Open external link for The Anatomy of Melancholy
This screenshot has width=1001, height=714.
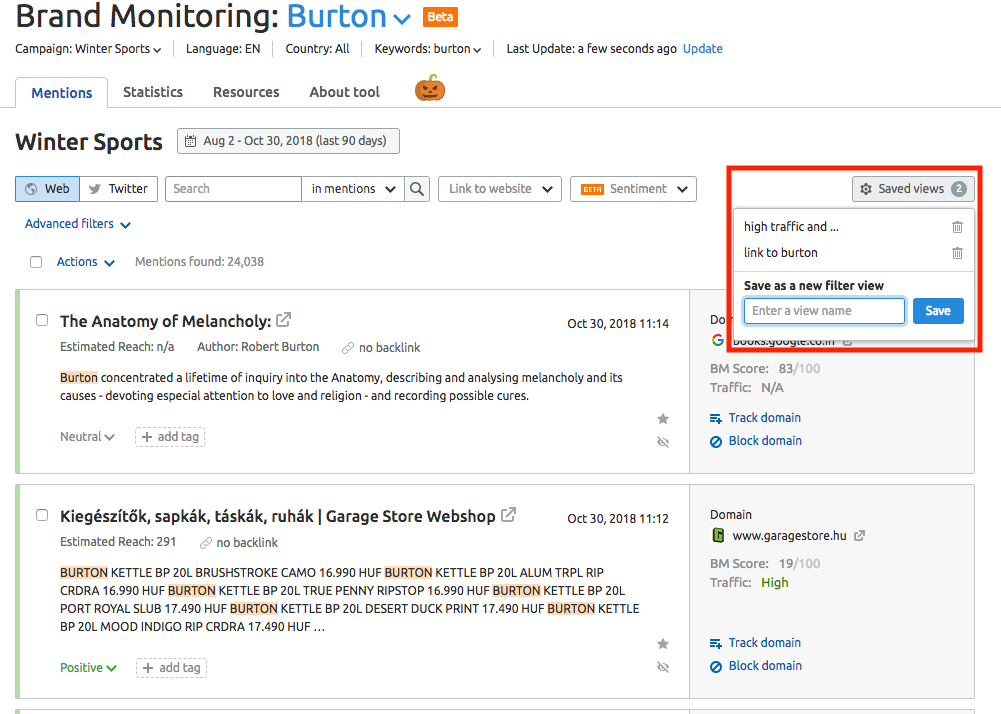click(x=283, y=319)
